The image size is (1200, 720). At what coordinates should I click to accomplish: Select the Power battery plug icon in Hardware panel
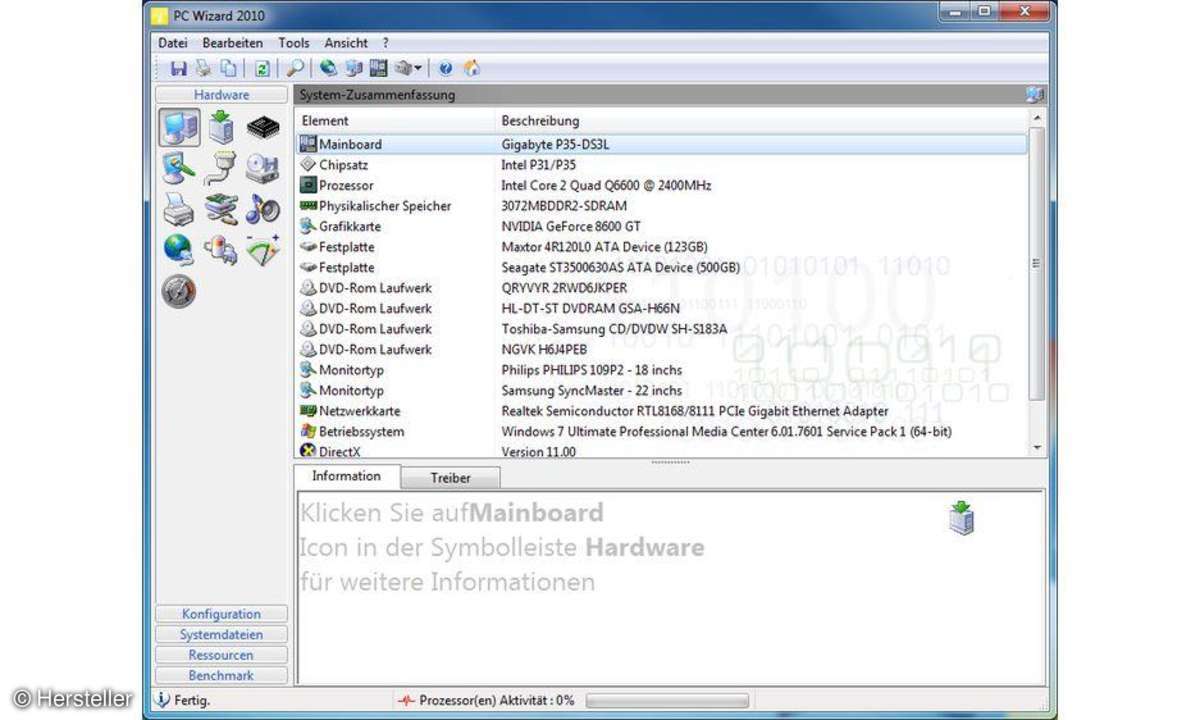pos(221,250)
